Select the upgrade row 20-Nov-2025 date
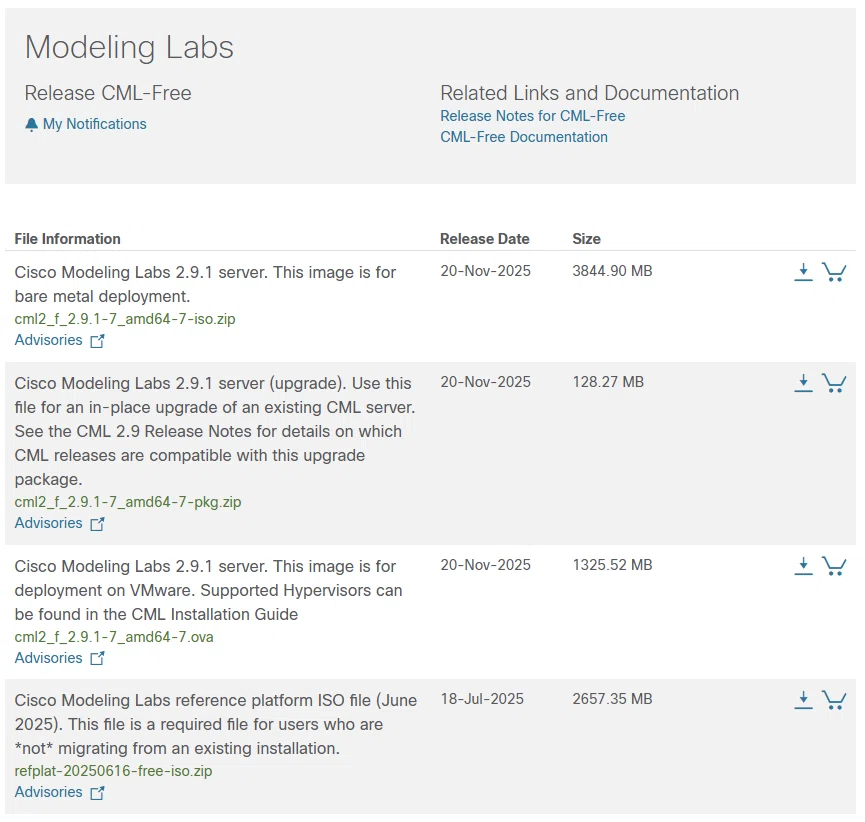 click(x=485, y=382)
